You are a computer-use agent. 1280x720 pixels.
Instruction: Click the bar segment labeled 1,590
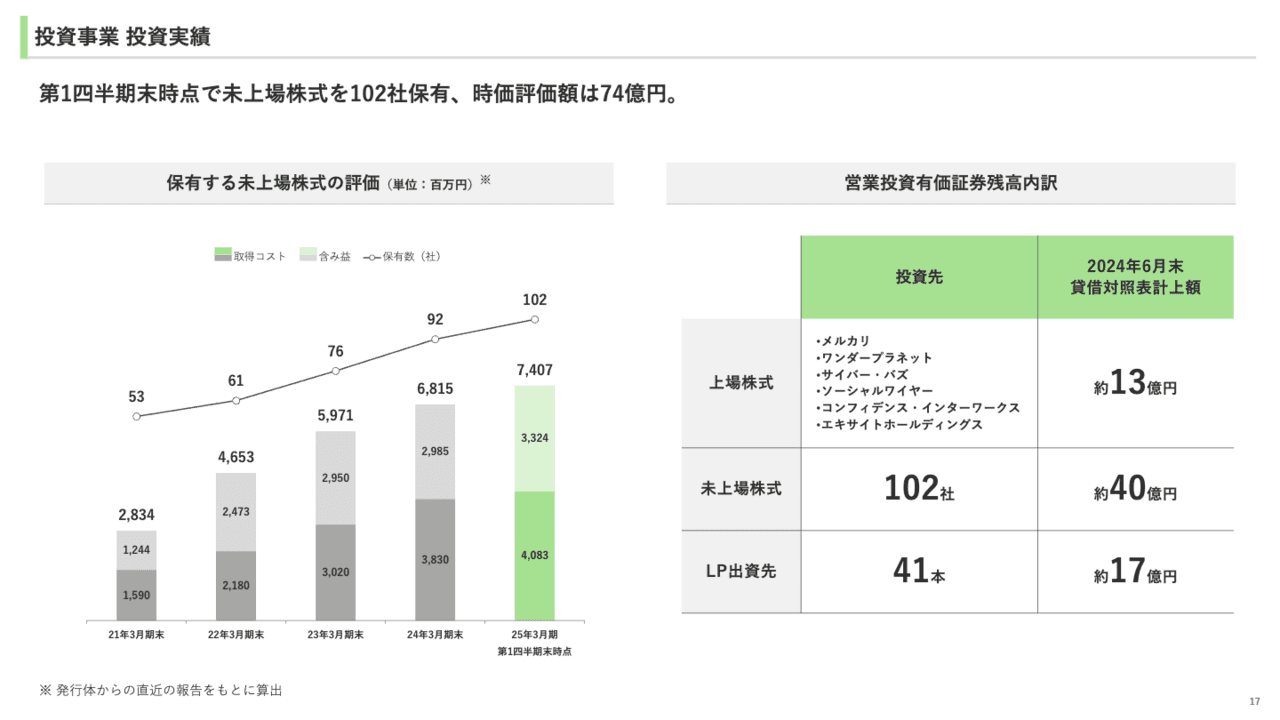pyautogui.click(x=136, y=595)
